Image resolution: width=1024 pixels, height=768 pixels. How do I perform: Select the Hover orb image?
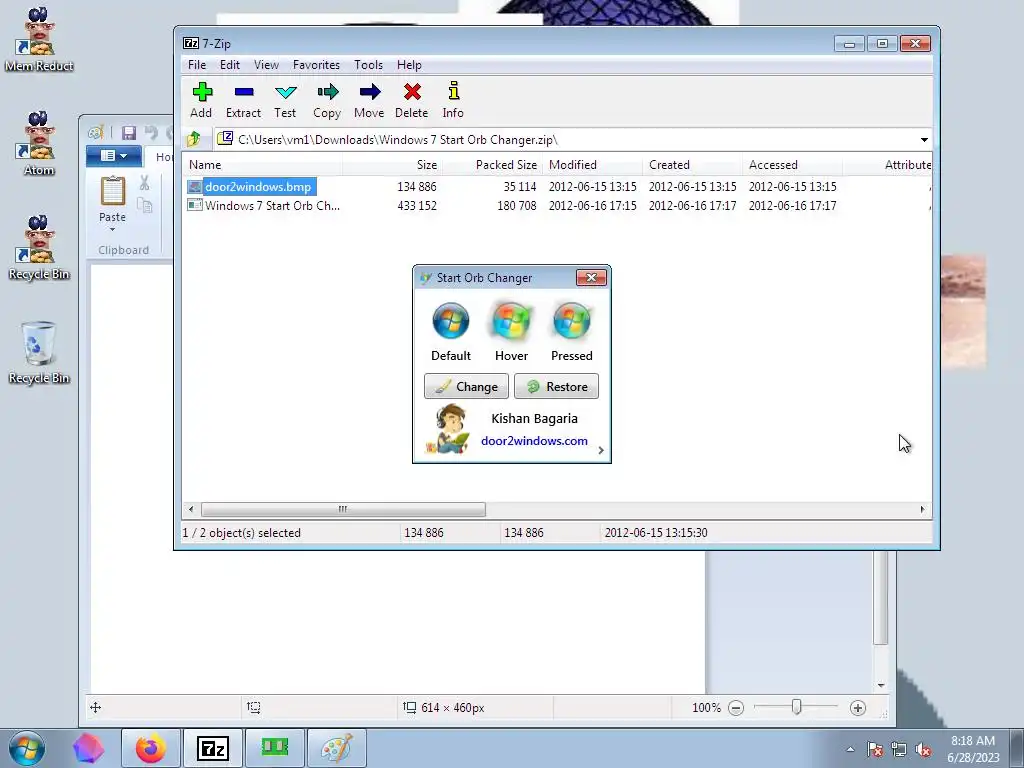click(511, 321)
